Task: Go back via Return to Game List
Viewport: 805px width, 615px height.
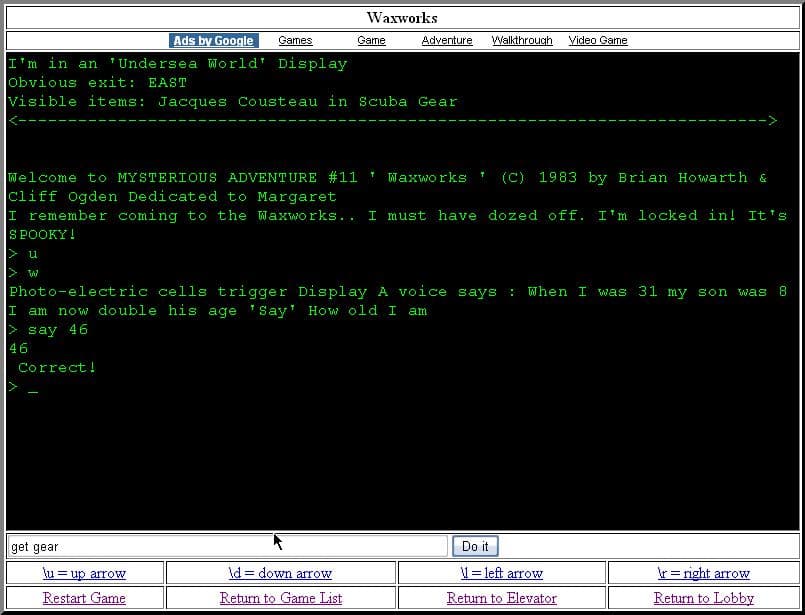Action: (281, 598)
